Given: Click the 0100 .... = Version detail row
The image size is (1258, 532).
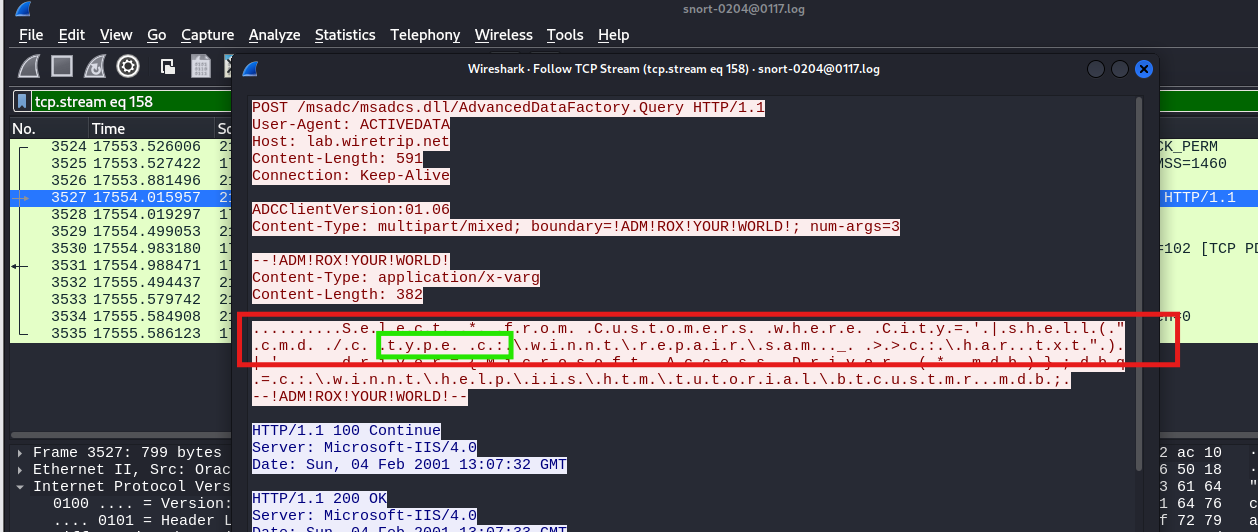Looking at the screenshot, I should [142, 503].
